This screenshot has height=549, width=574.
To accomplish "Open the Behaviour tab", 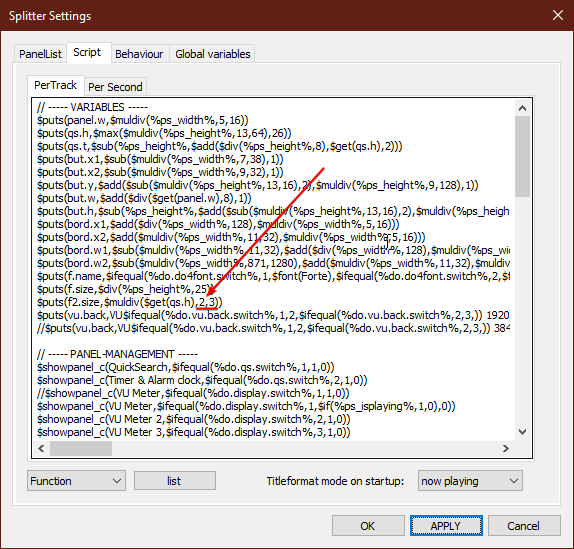I will click(x=139, y=54).
